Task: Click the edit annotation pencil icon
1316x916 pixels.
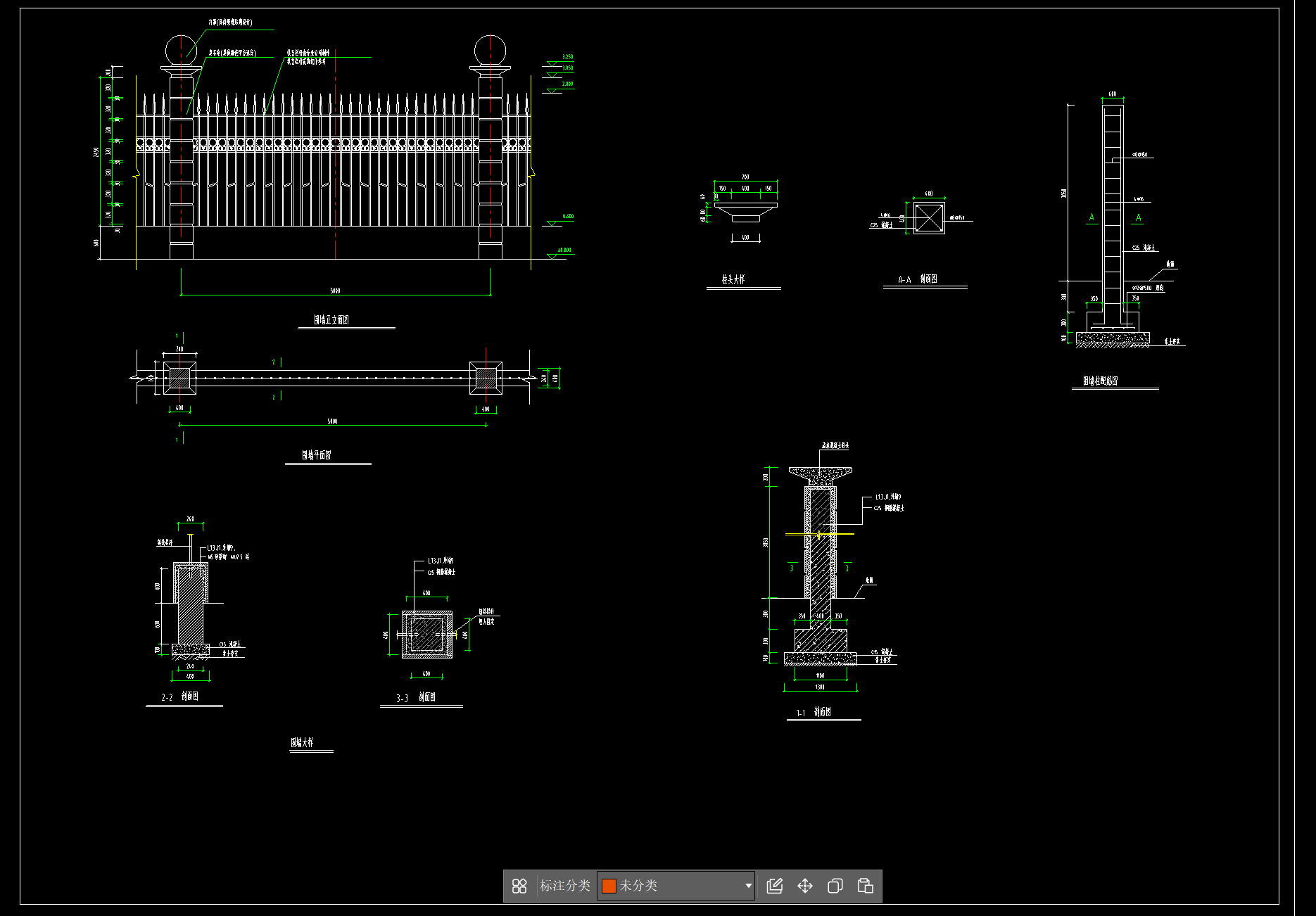Action: pyautogui.click(x=775, y=886)
